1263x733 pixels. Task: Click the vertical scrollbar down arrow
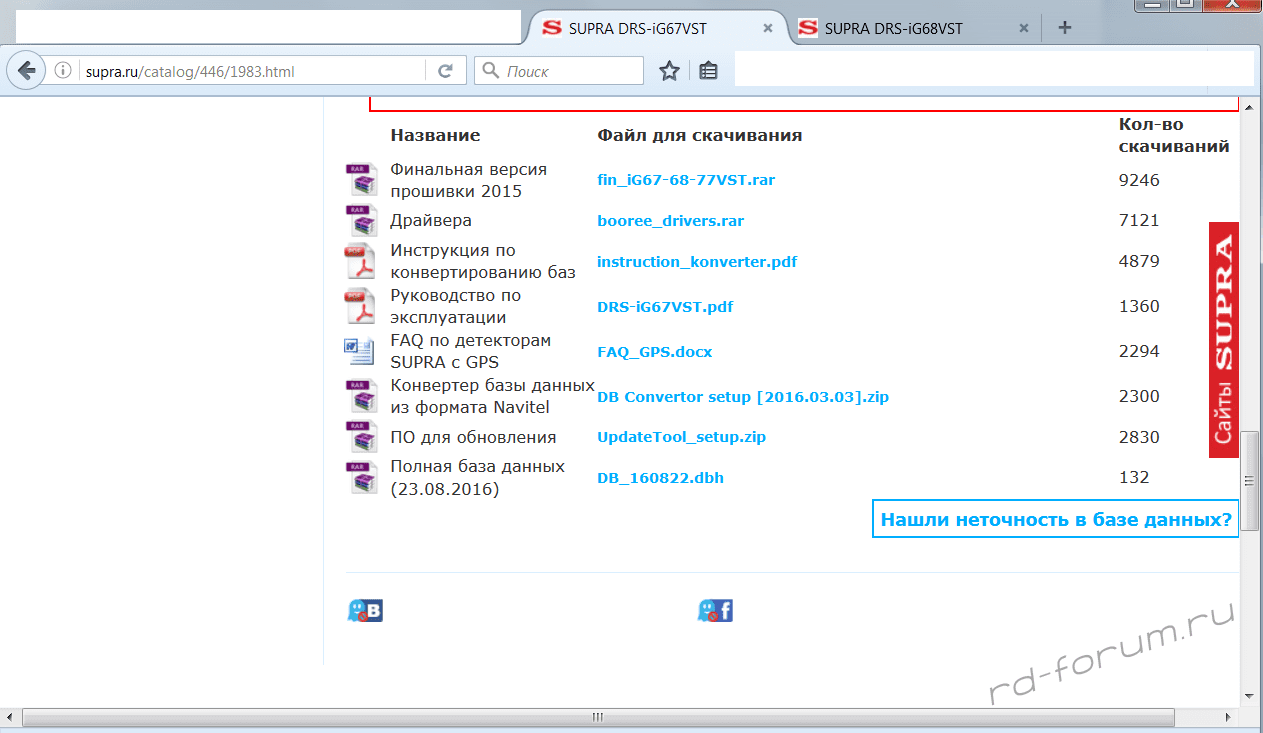click(x=1249, y=694)
